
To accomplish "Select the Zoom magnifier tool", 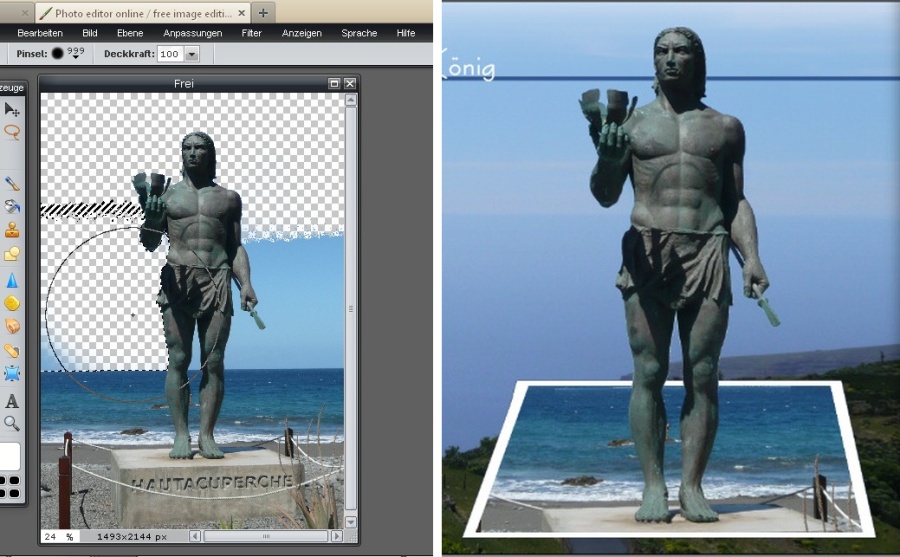I will click(12, 423).
